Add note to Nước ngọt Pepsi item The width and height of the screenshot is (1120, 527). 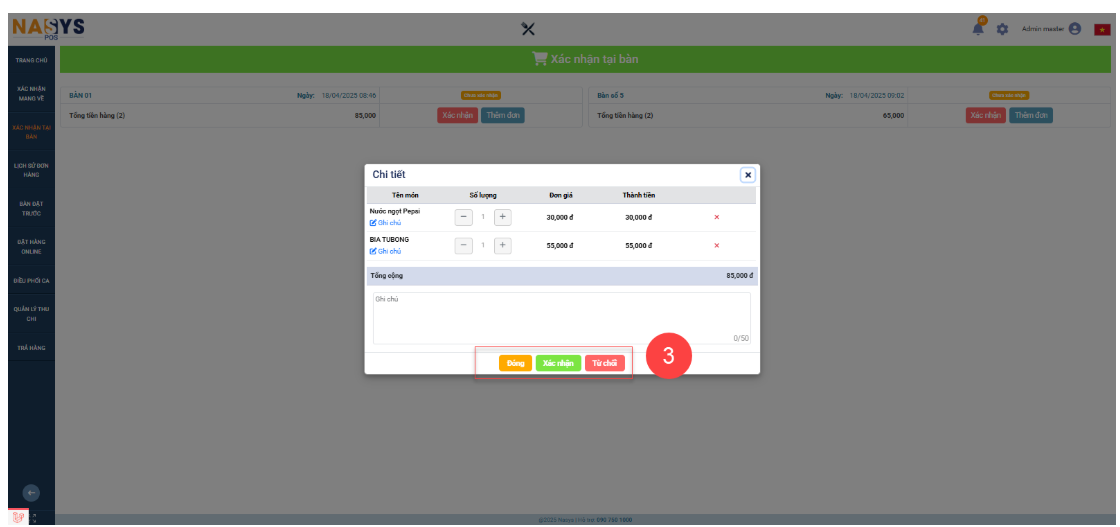pos(385,223)
